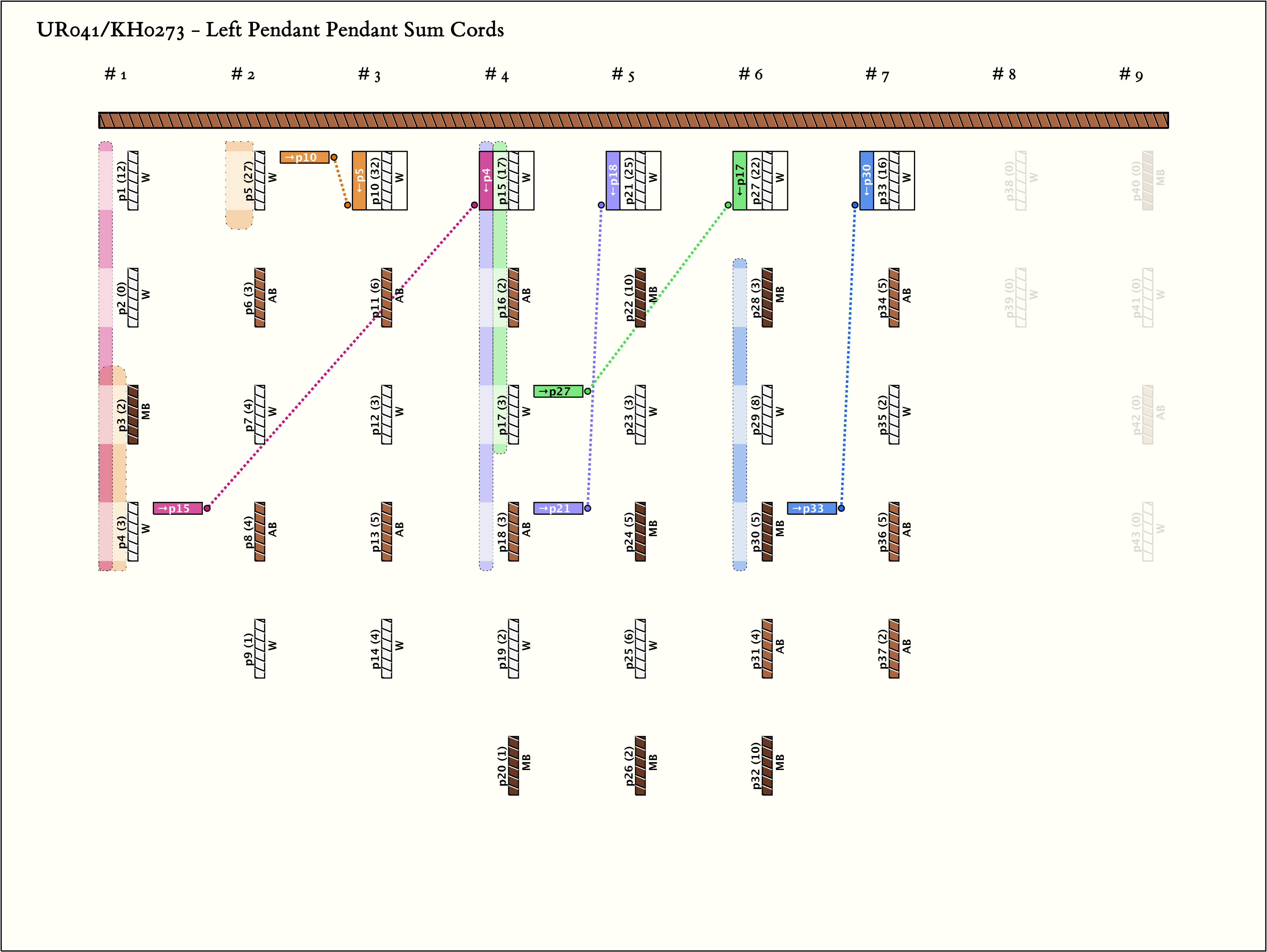This screenshot has width=1267, height=952.
Task: Select the purple ←p18 block
Action: pos(613,180)
